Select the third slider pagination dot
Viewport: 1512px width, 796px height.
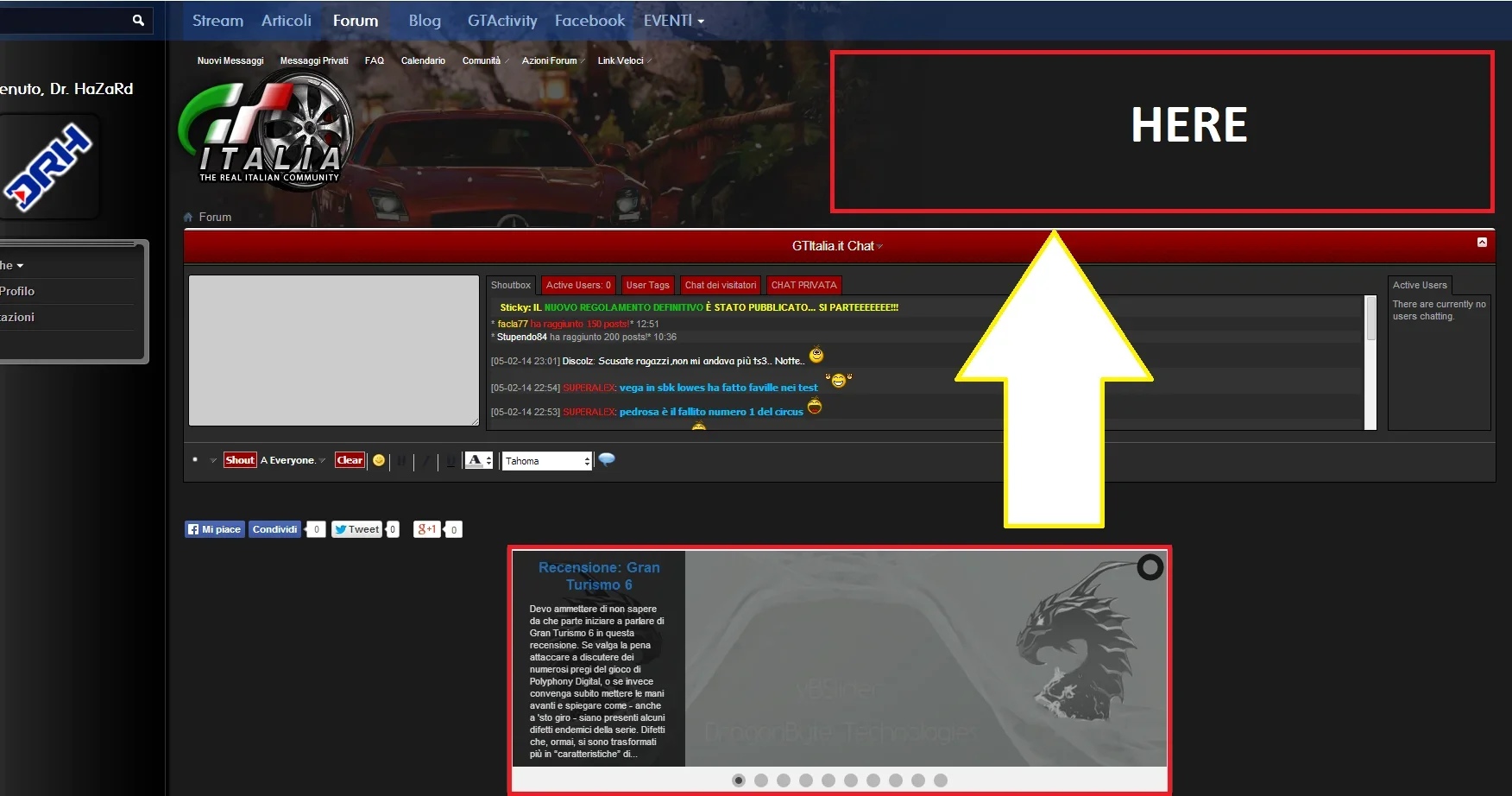[784, 780]
